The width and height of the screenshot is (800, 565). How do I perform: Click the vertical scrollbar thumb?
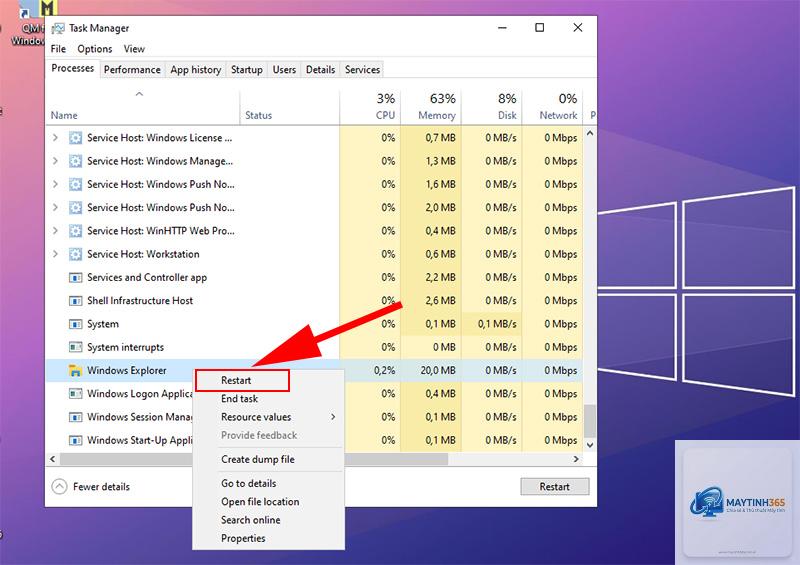590,421
